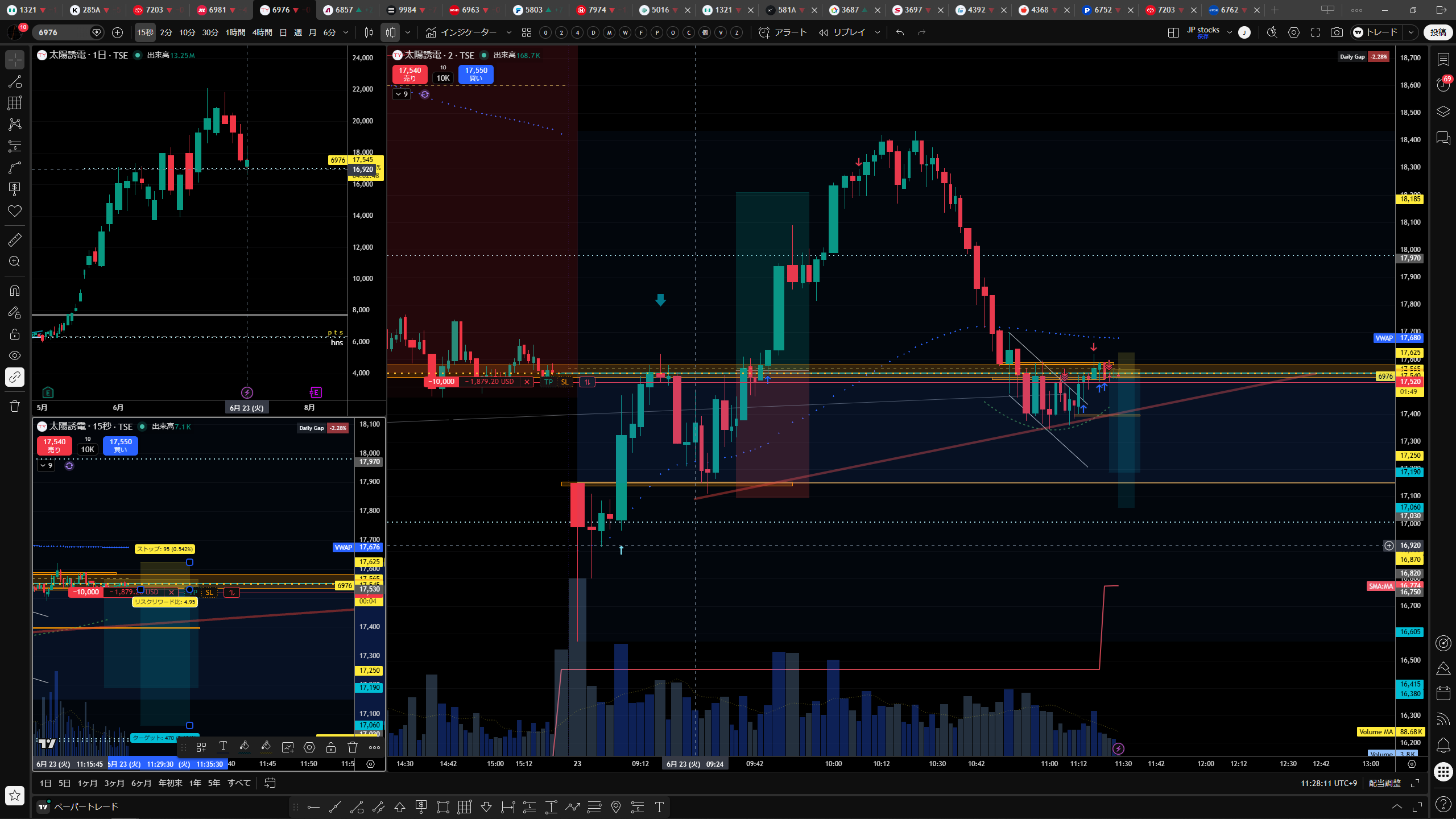The width and height of the screenshot is (1456, 819).
Task: Open the alerts clock icon in right sidebar
Action: 1443,85
